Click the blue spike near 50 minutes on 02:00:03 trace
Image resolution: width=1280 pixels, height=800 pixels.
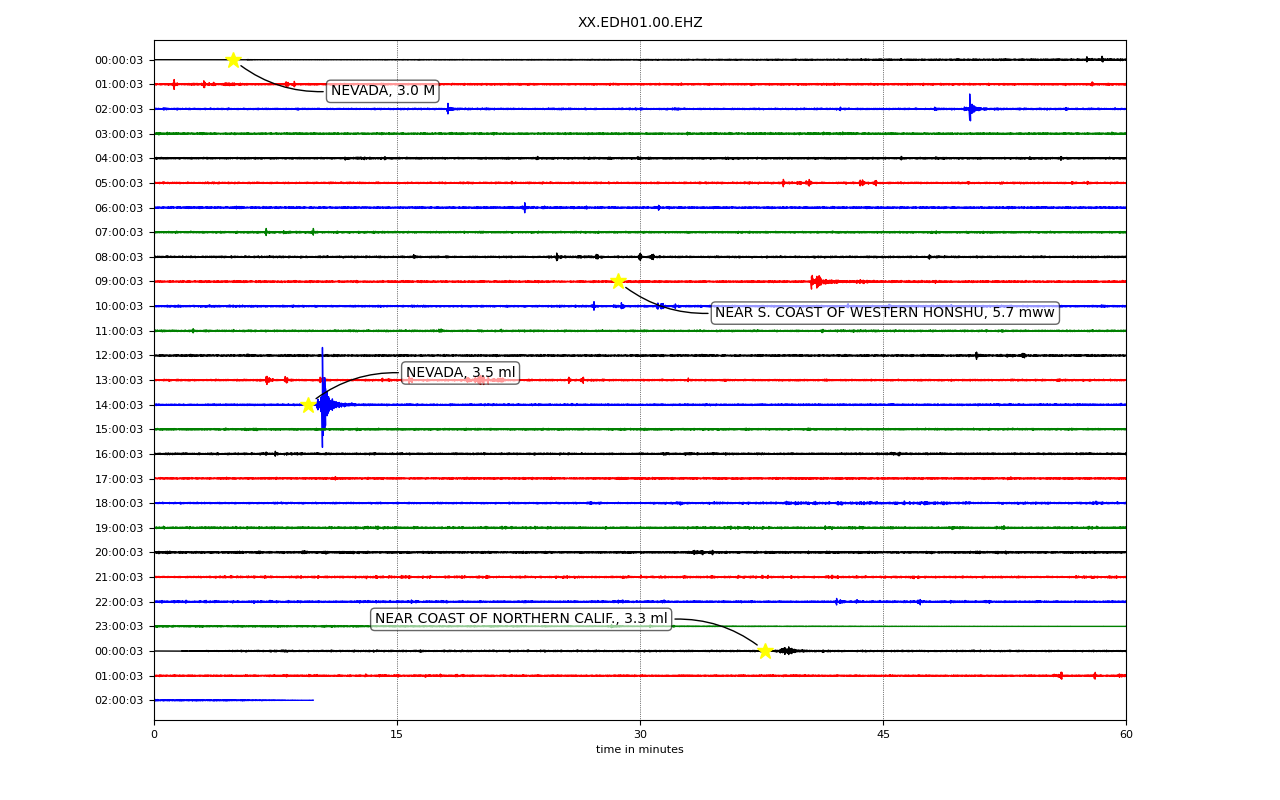point(970,108)
